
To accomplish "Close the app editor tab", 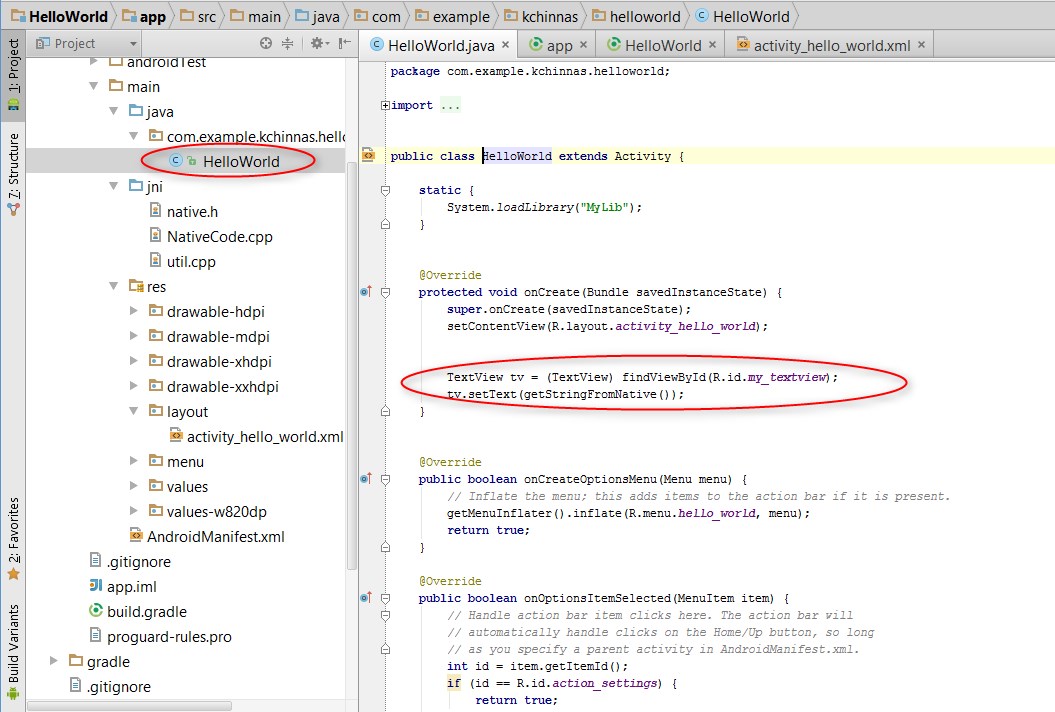I will tap(583, 44).
